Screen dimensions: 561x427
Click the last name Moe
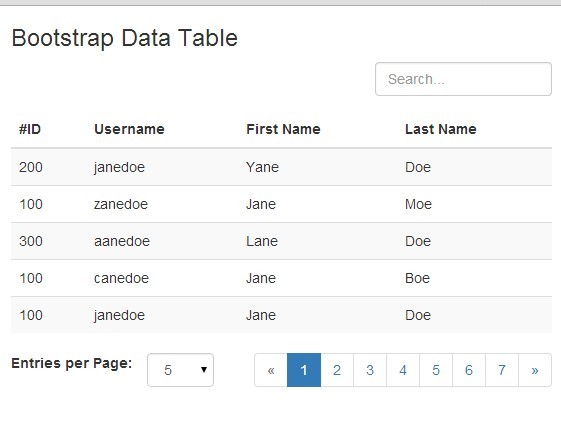click(x=418, y=204)
